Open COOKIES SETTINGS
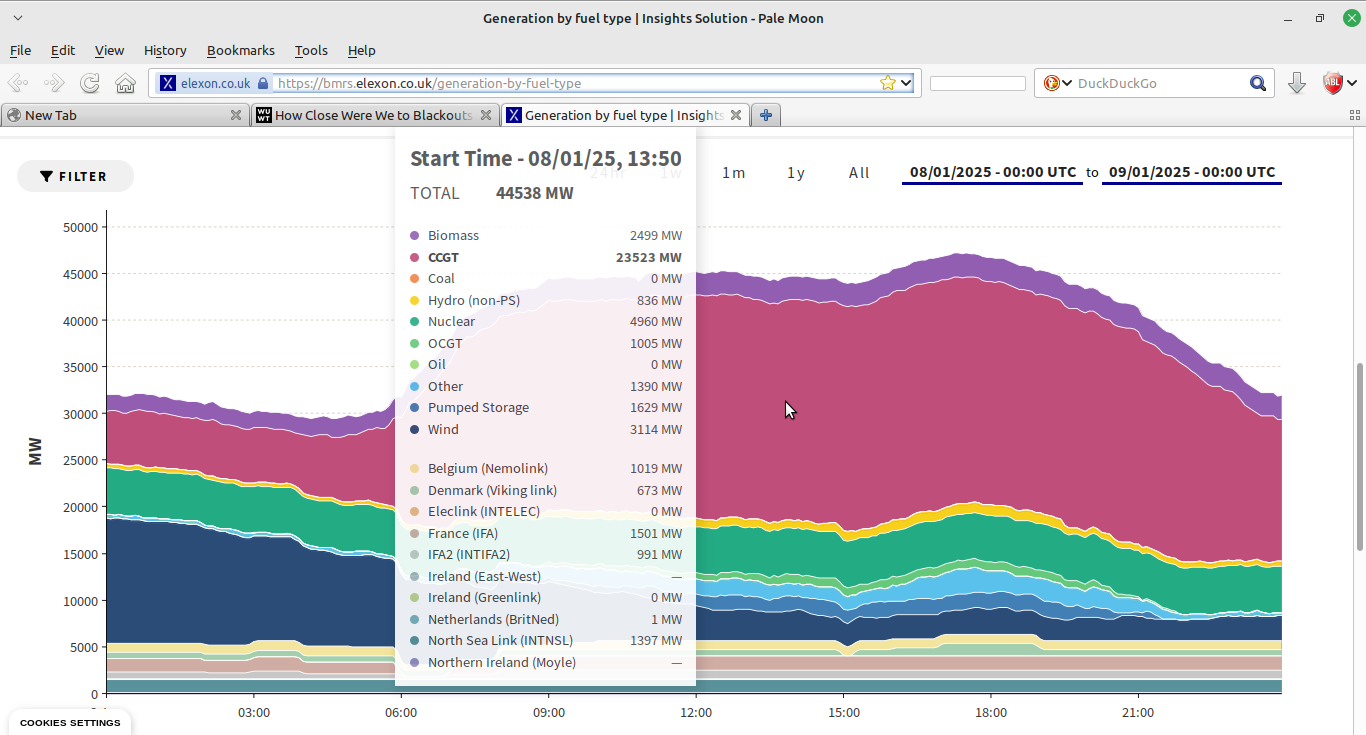This screenshot has height=735, width=1366. (70, 722)
